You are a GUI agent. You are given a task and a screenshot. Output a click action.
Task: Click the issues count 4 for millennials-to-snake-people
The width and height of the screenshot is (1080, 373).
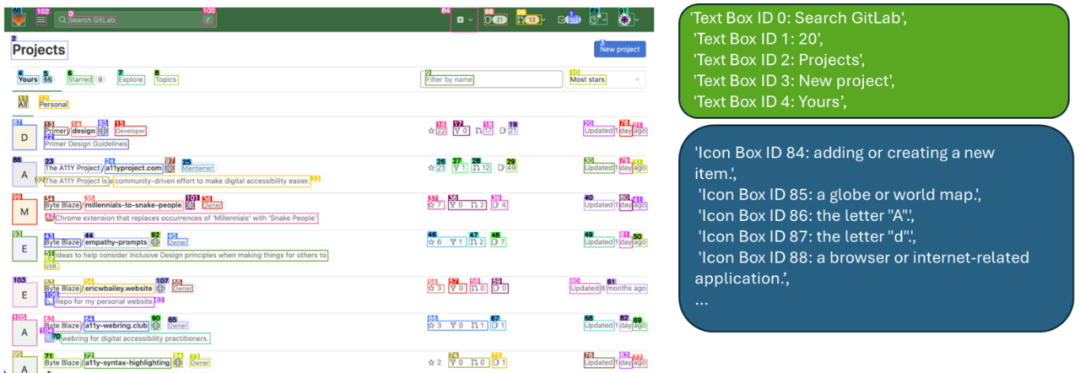500,204
